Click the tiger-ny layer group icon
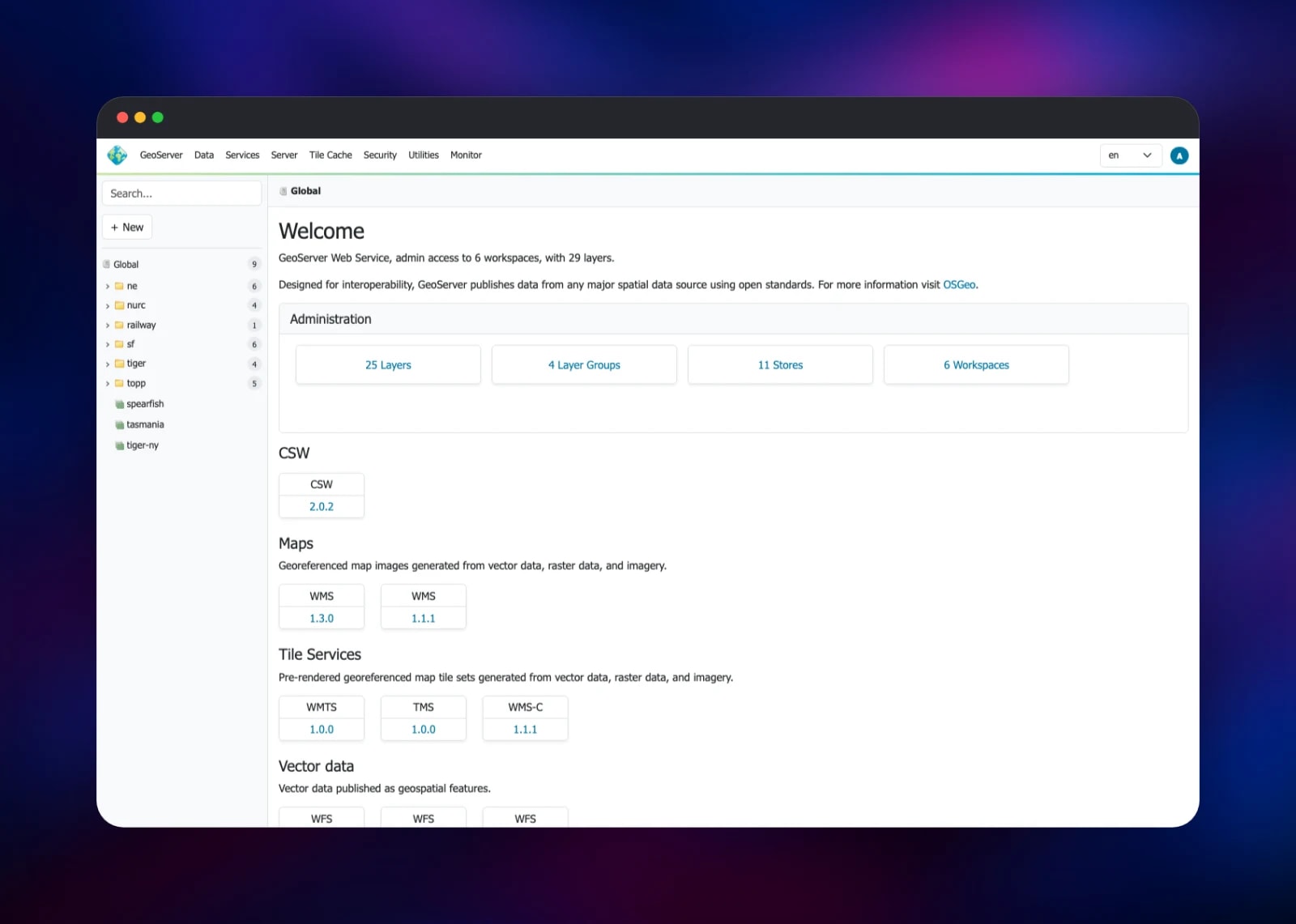 click(x=120, y=445)
